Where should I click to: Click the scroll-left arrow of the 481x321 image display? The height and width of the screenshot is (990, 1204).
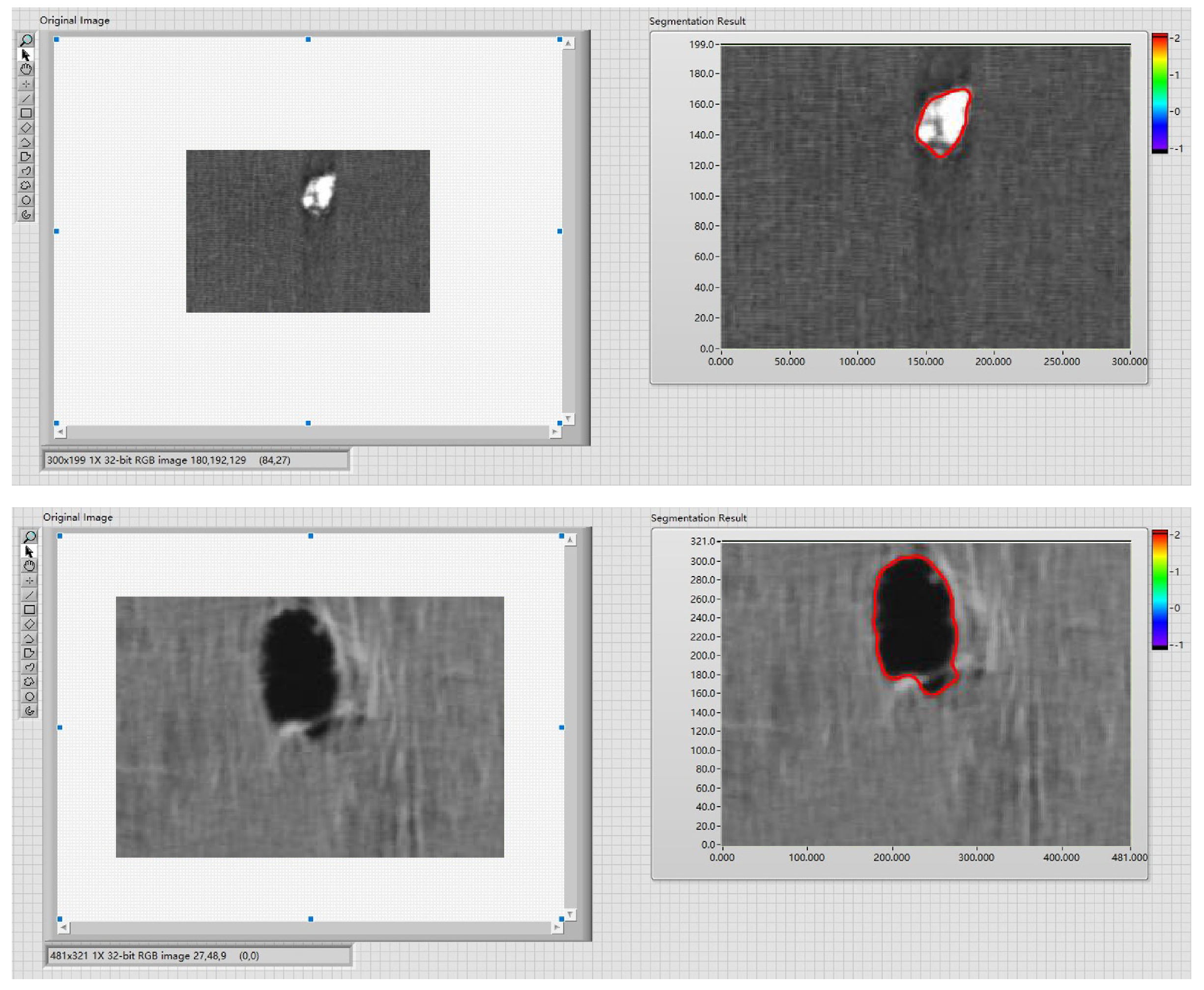point(64,928)
